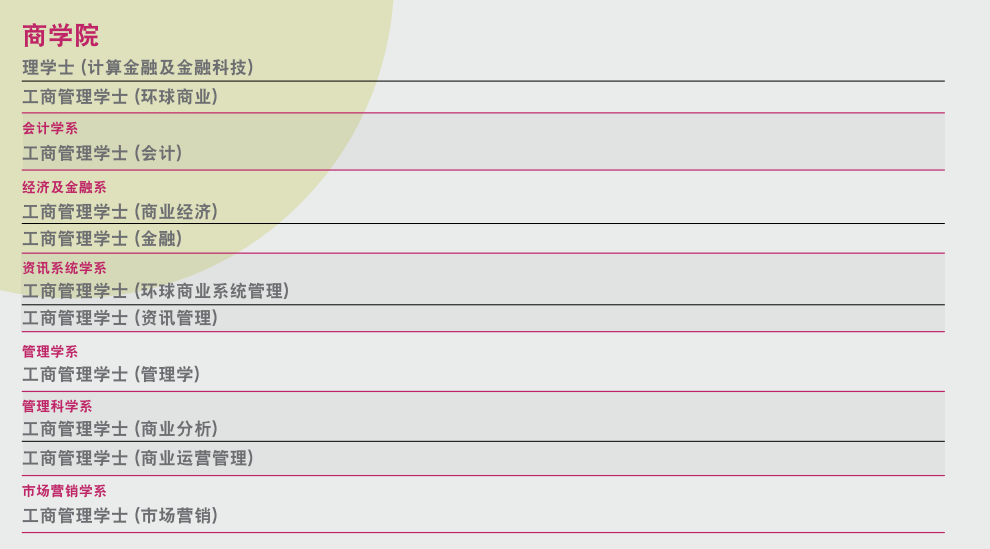Click the 会计学系 department heading

tap(50, 128)
